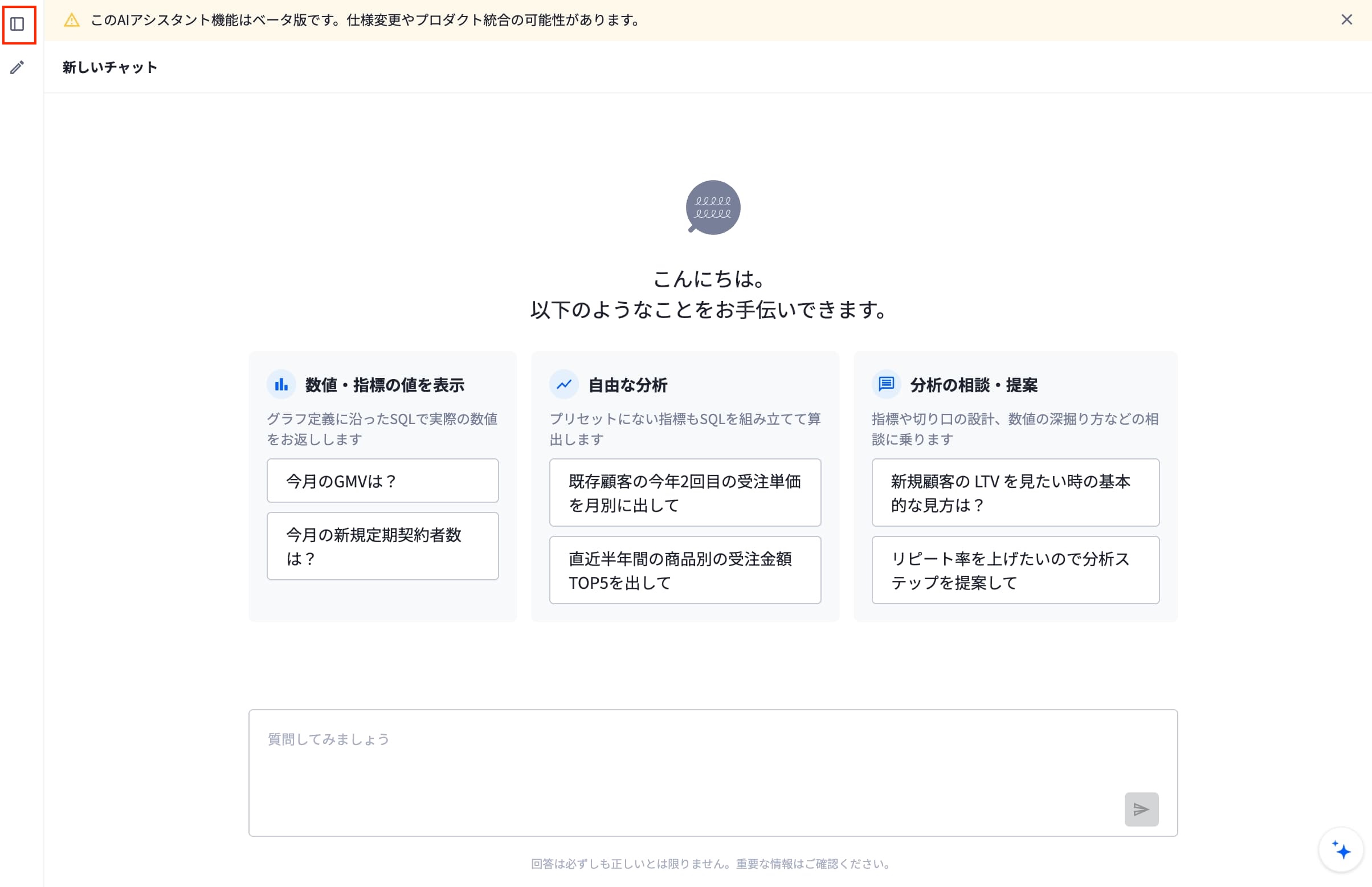
Task: Choose the 今月の新規定期契約者数は？ prompt
Action: [x=383, y=546]
